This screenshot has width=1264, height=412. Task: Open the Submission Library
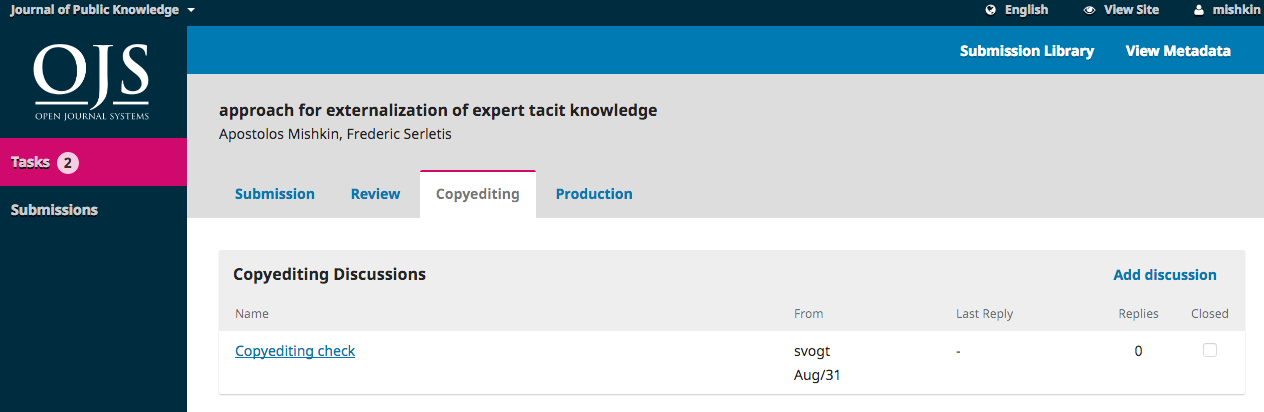pos(1027,51)
